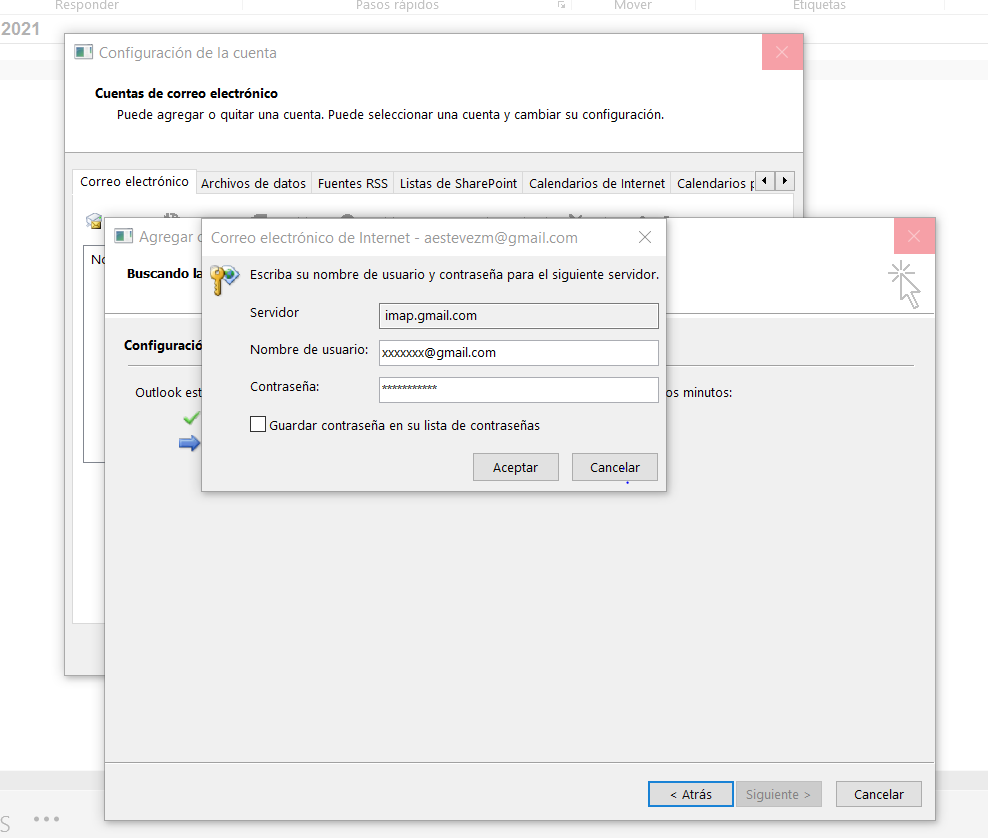Click the green checkmark status icon
The height and width of the screenshot is (838, 988).
pyautogui.click(x=192, y=418)
